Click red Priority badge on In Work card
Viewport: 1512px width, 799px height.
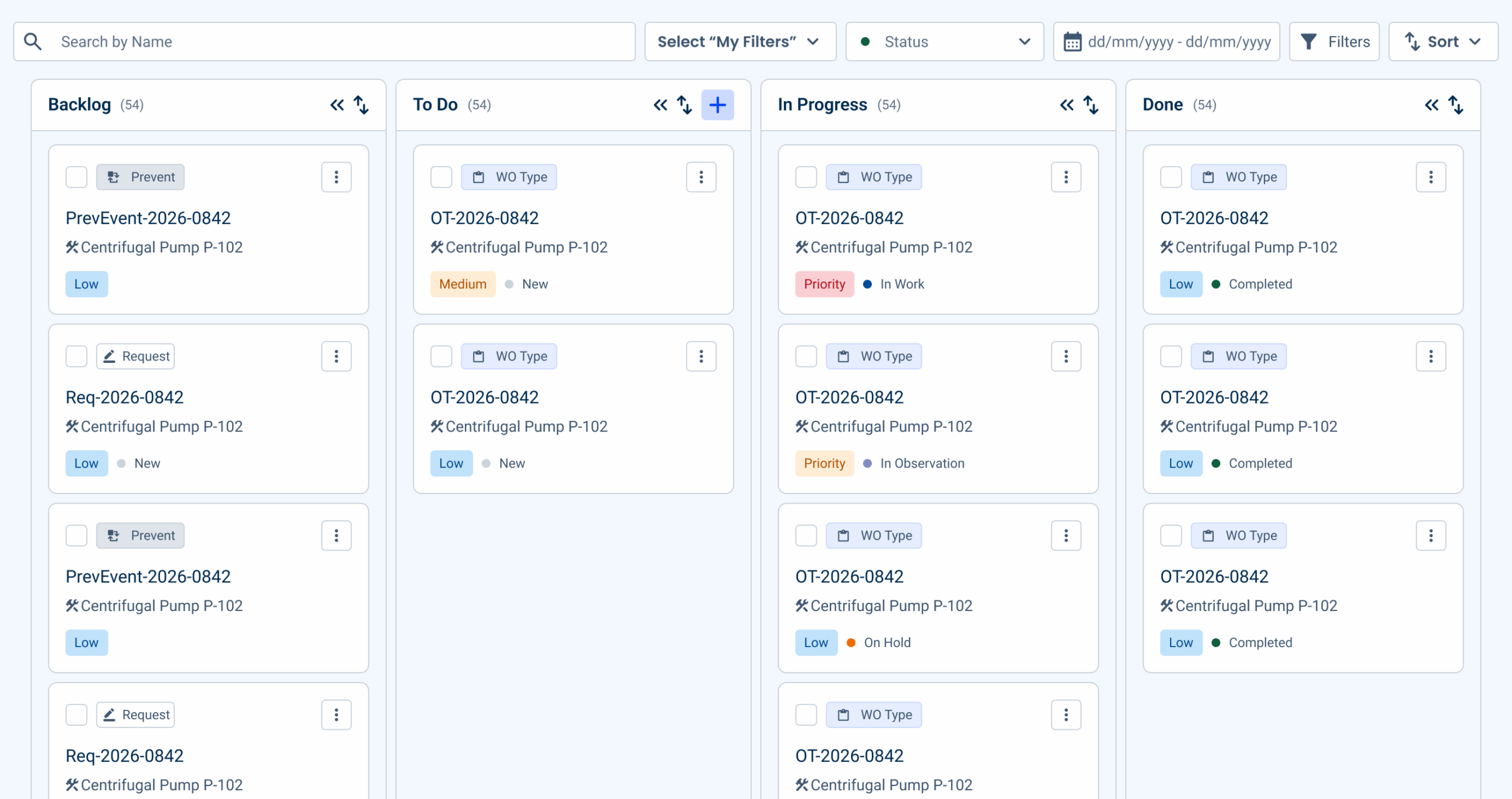(825, 284)
